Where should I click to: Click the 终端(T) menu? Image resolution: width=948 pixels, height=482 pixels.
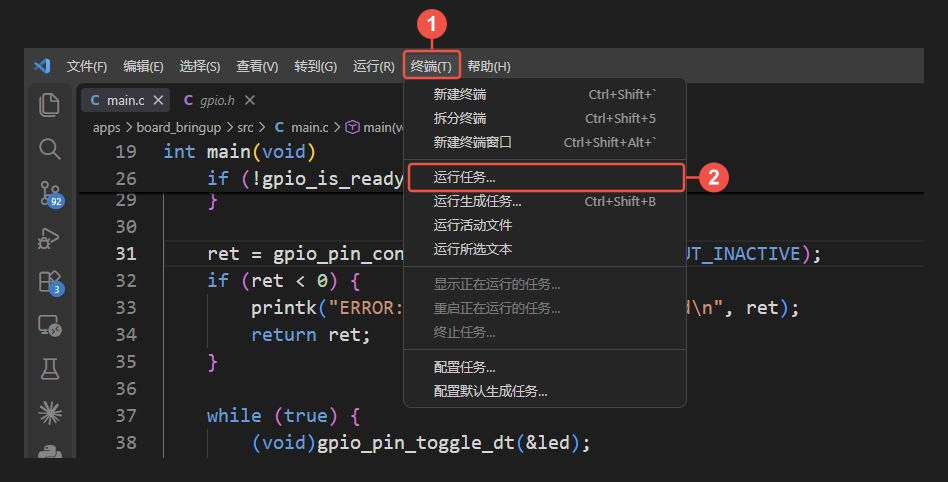pos(431,66)
